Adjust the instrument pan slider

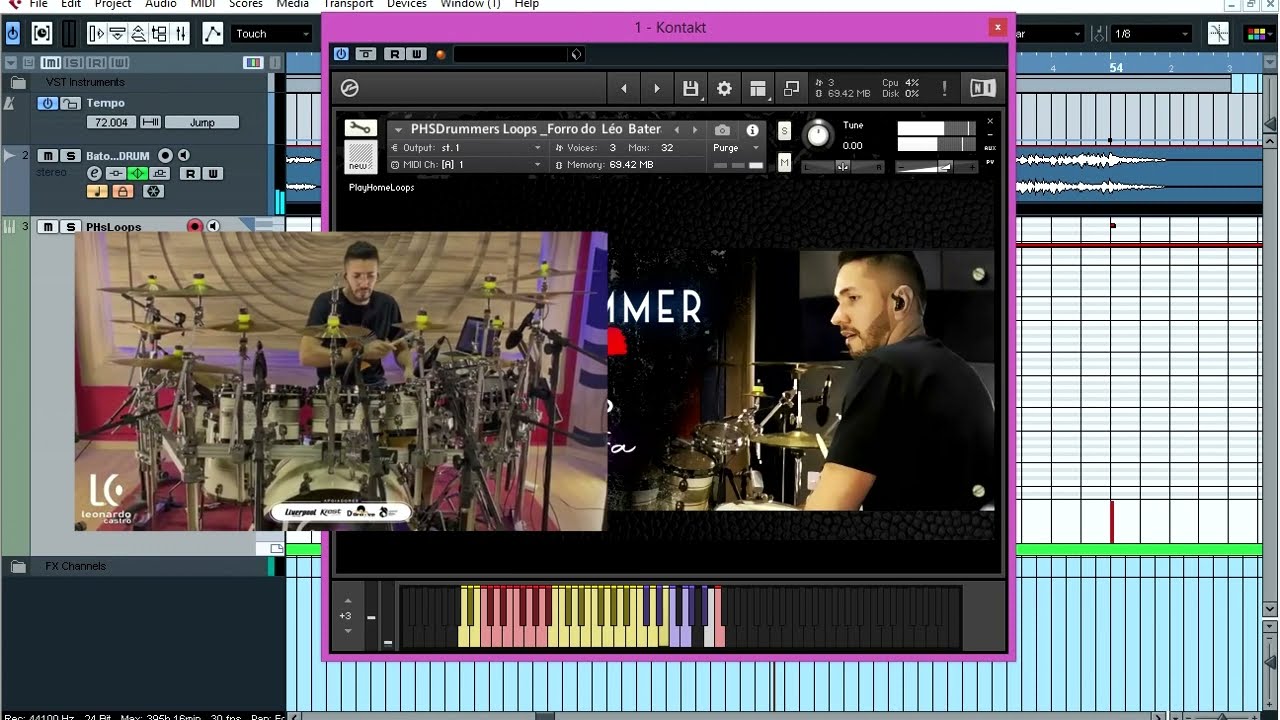[844, 167]
